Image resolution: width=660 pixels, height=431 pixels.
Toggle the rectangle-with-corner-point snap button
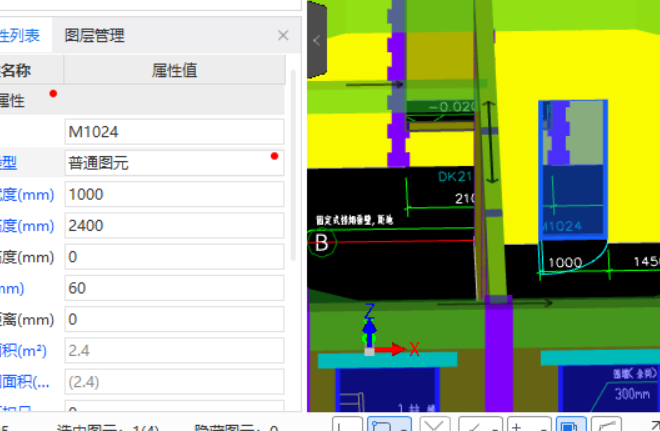389,424
